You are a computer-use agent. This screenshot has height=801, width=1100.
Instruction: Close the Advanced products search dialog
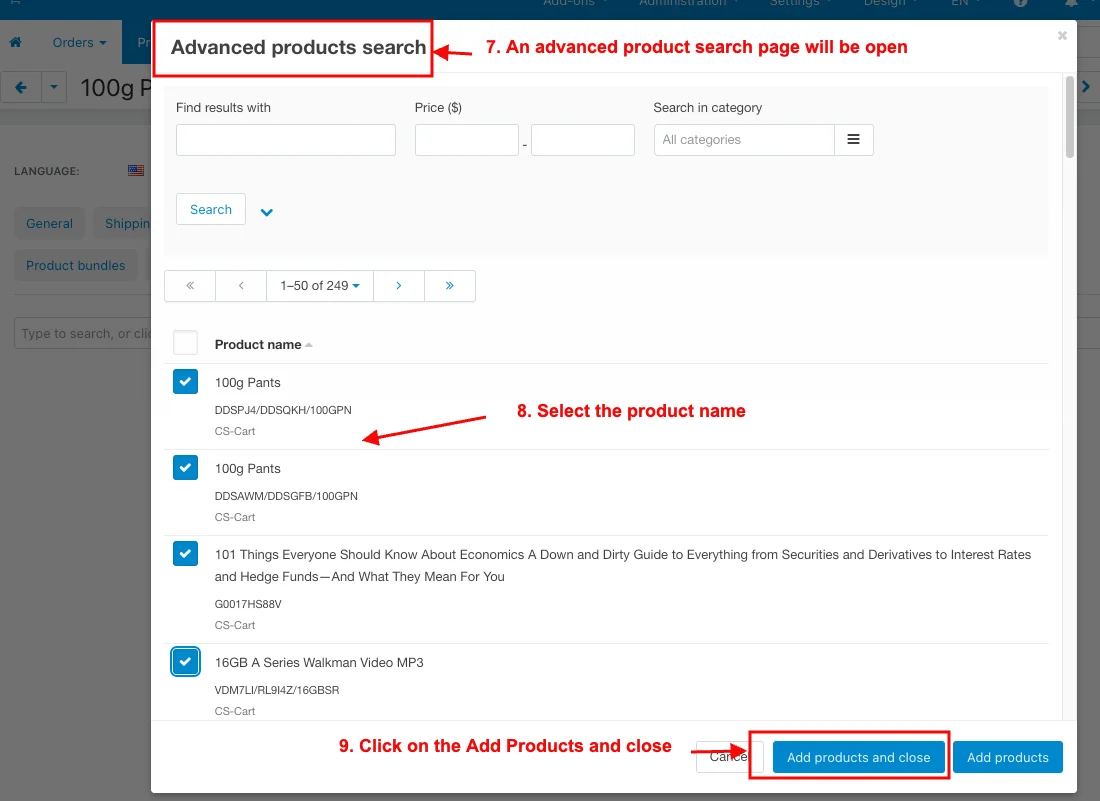(1062, 35)
